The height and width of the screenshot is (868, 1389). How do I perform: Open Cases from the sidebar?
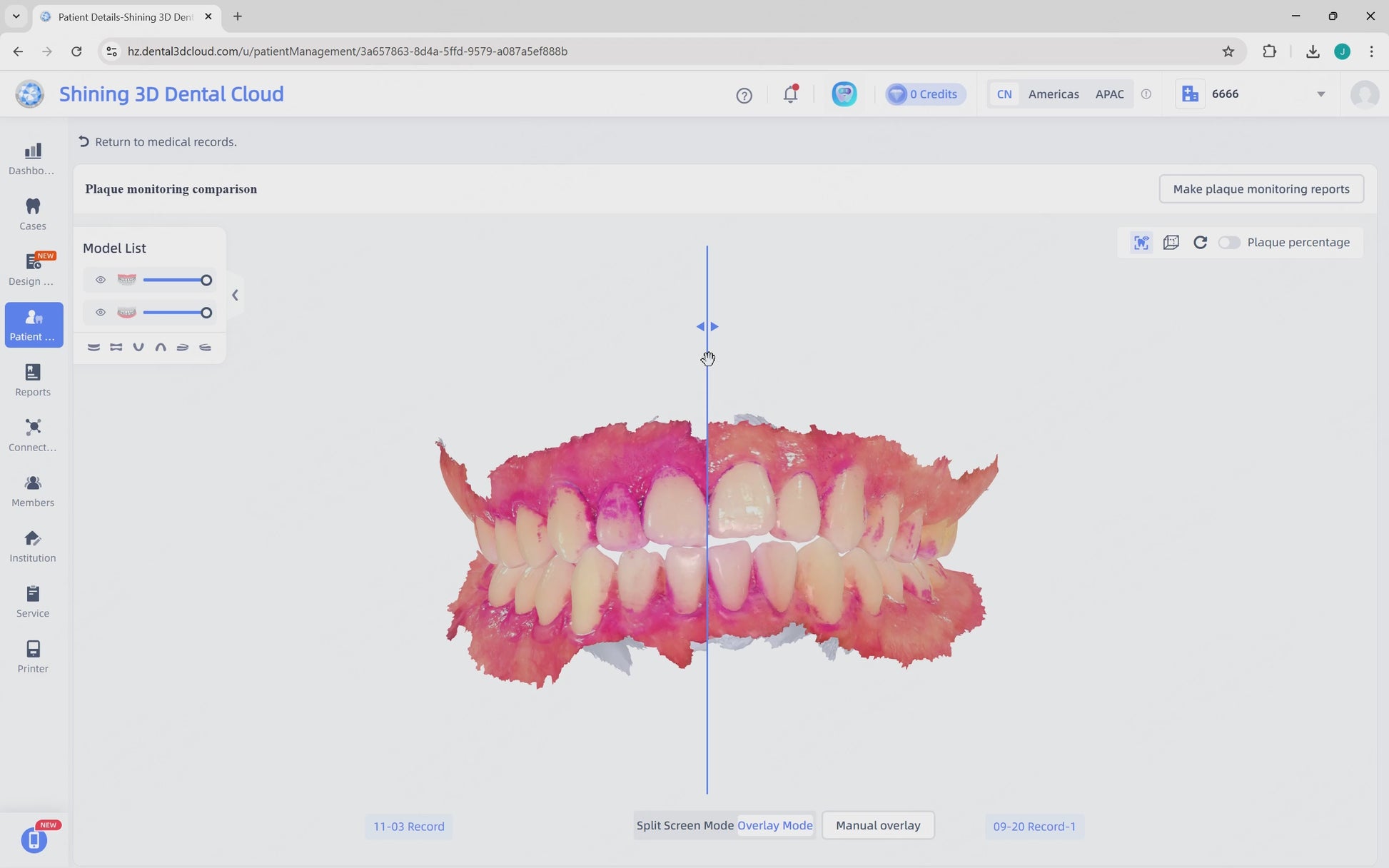tap(33, 214)
